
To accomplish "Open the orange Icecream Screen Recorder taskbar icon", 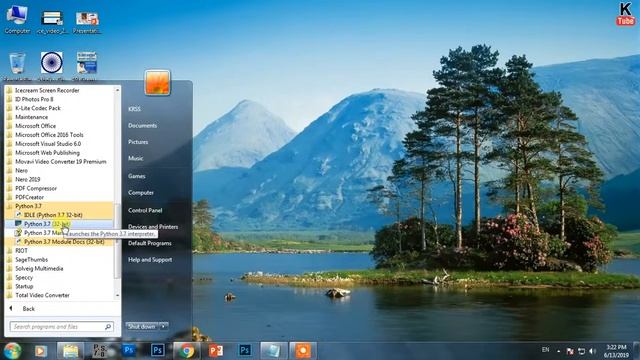I will pos(303,351).
